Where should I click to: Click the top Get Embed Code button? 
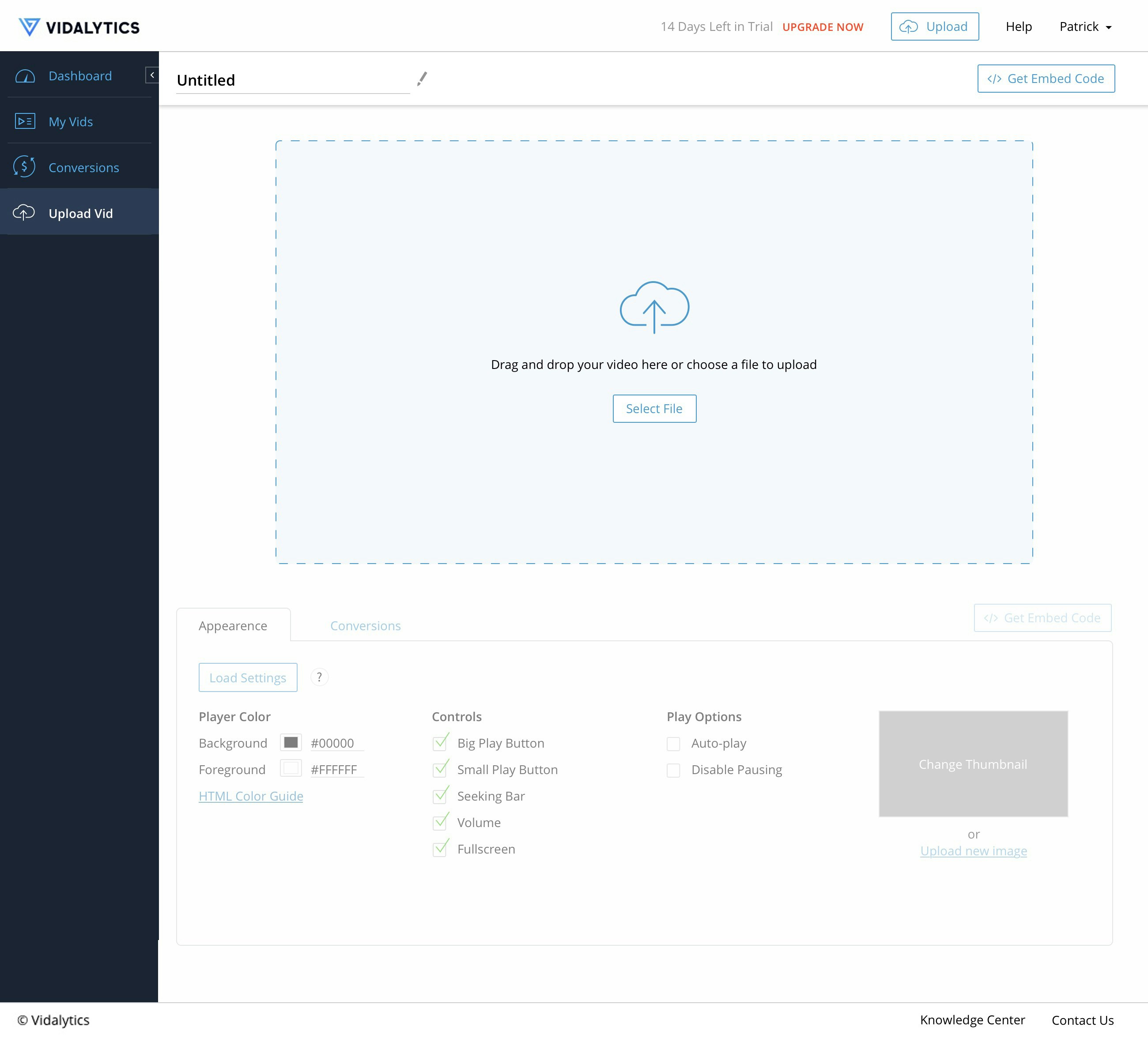click(1046, 79)
